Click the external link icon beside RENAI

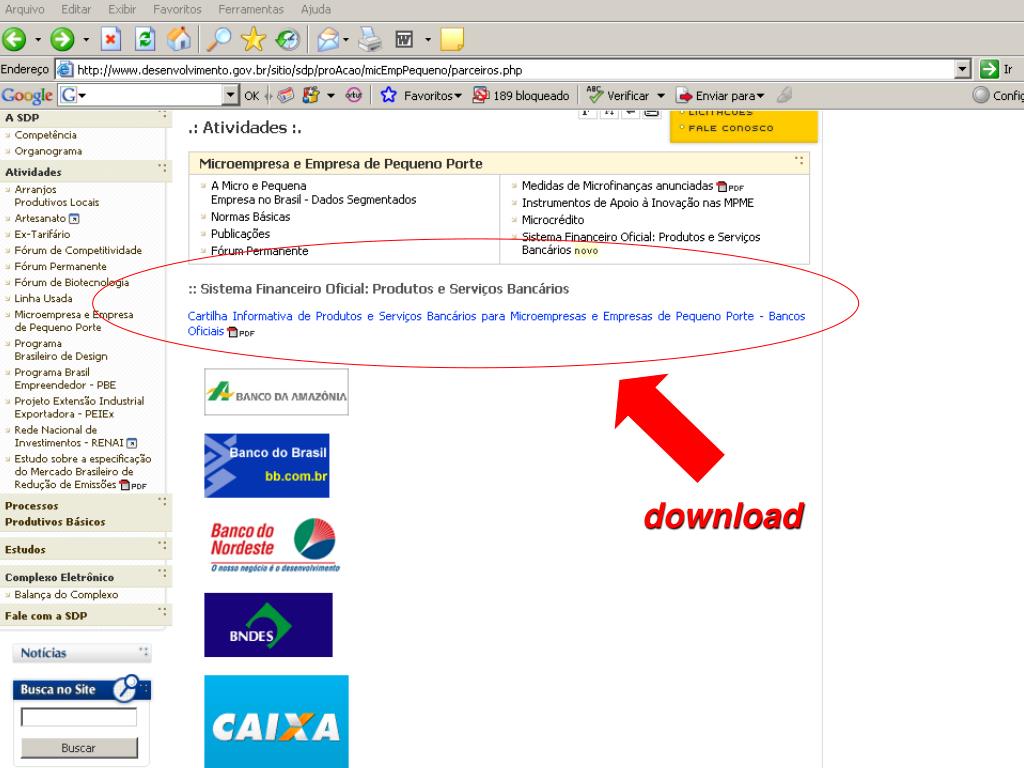click(x=132, y=443)
